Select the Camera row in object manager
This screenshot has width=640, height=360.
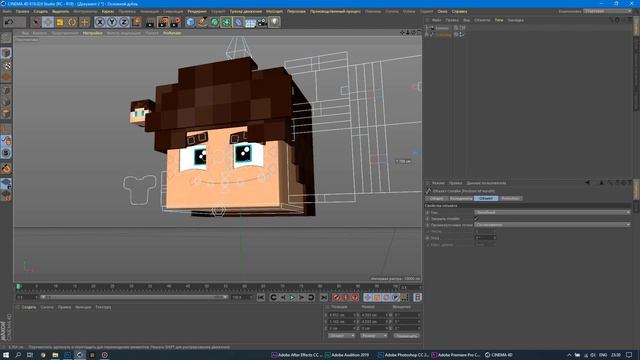pyautogui.click(x=442, y=28)
